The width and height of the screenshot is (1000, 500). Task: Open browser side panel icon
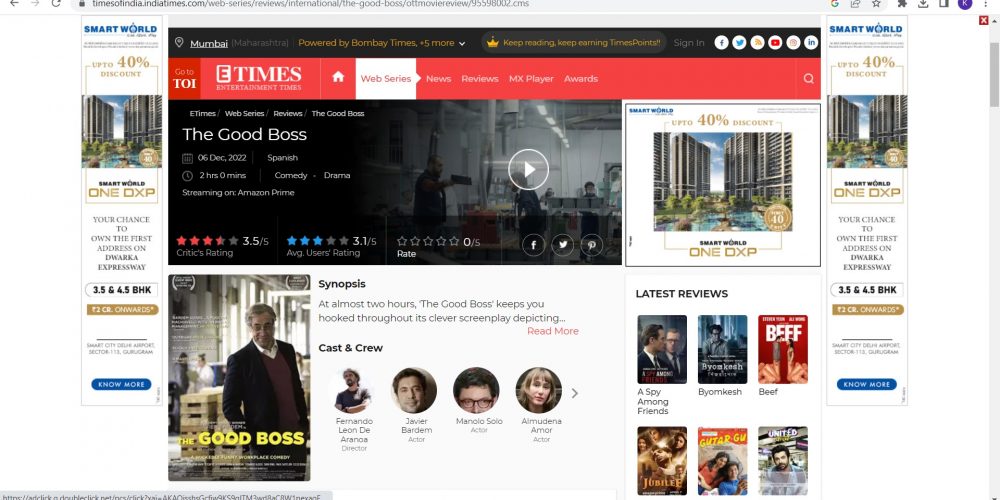click(x=944, y=4)
